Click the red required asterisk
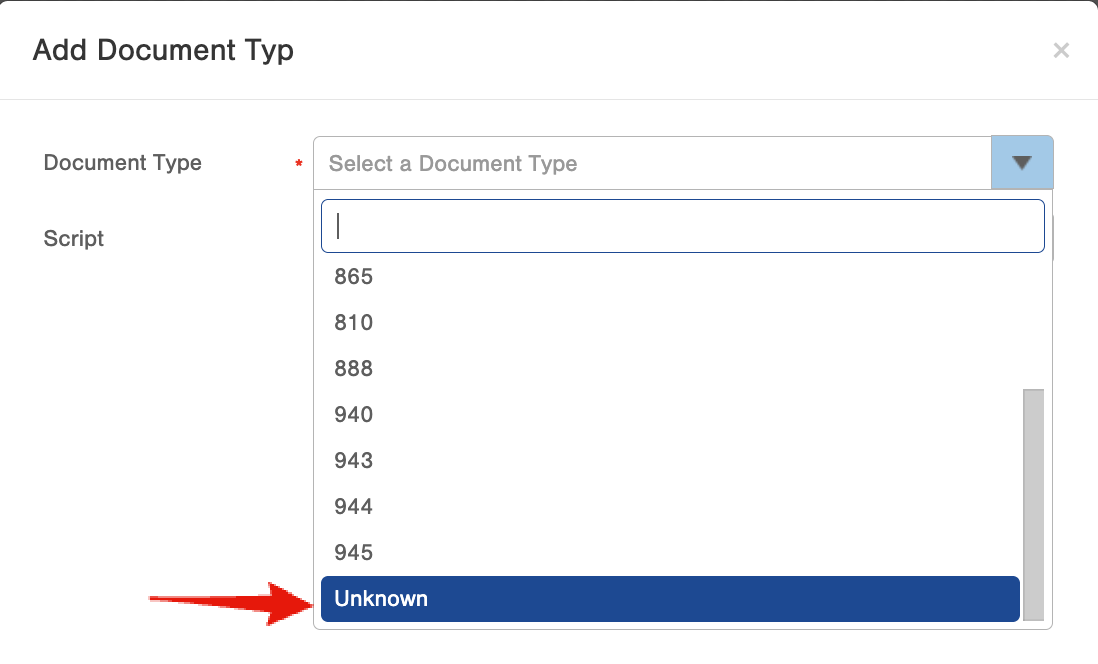Viewport: 1098px width, 664px height. point(298,164)
